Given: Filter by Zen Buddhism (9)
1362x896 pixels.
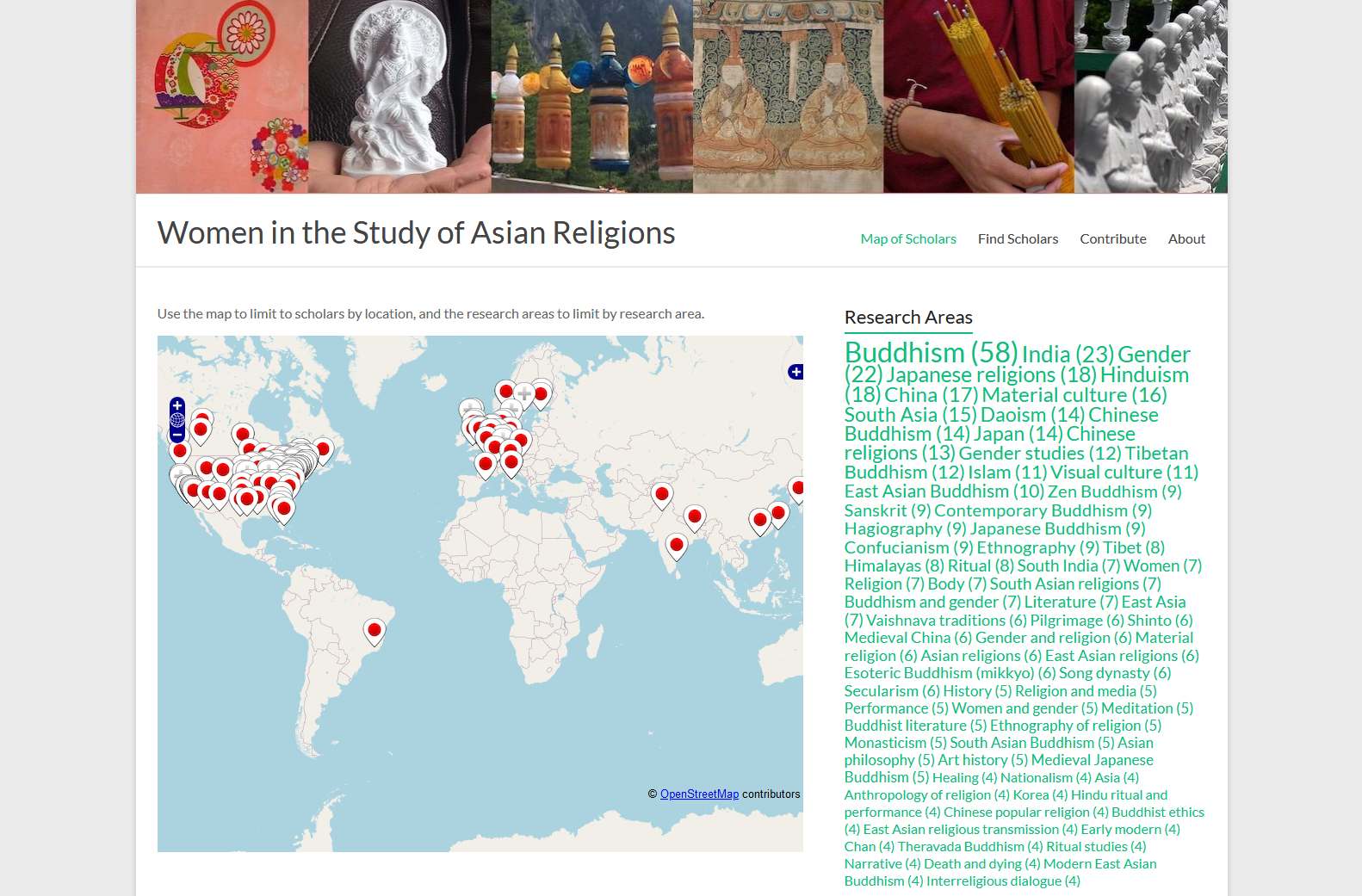Looking at the screenshot, I should tap(1114, 491).
